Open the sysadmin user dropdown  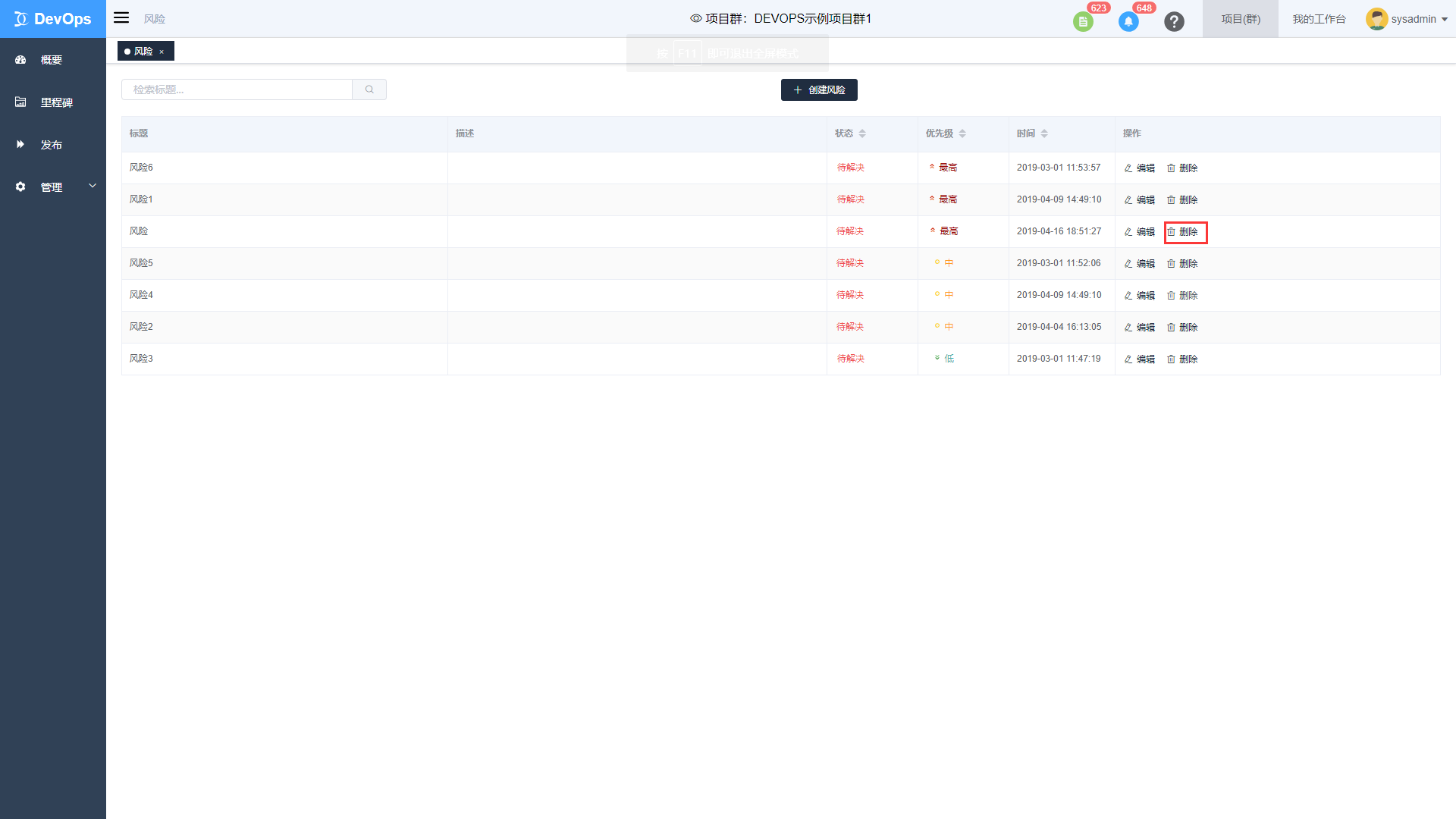(1418, 19)
